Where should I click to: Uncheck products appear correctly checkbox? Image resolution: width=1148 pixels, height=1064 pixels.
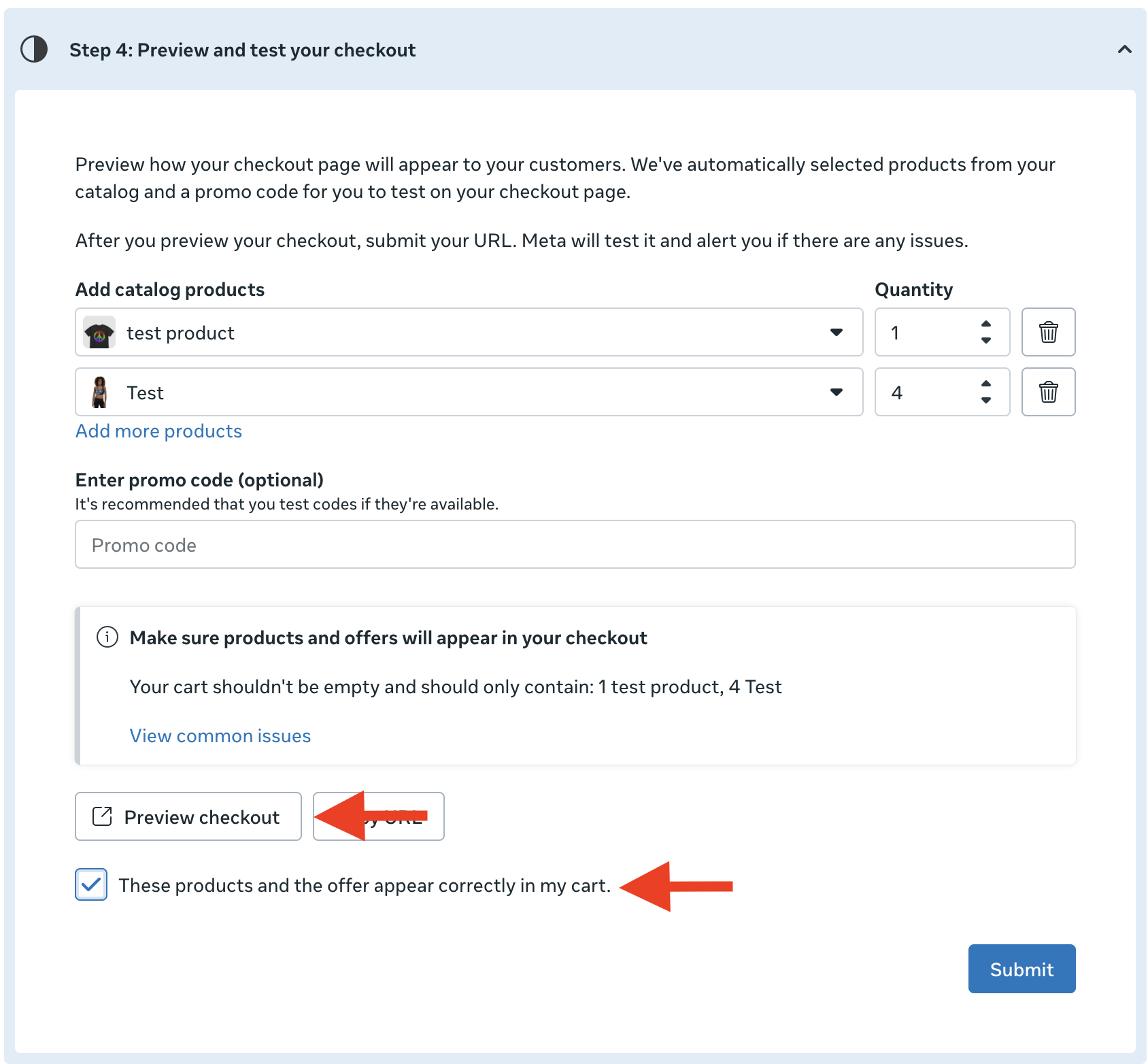(91, 885)
